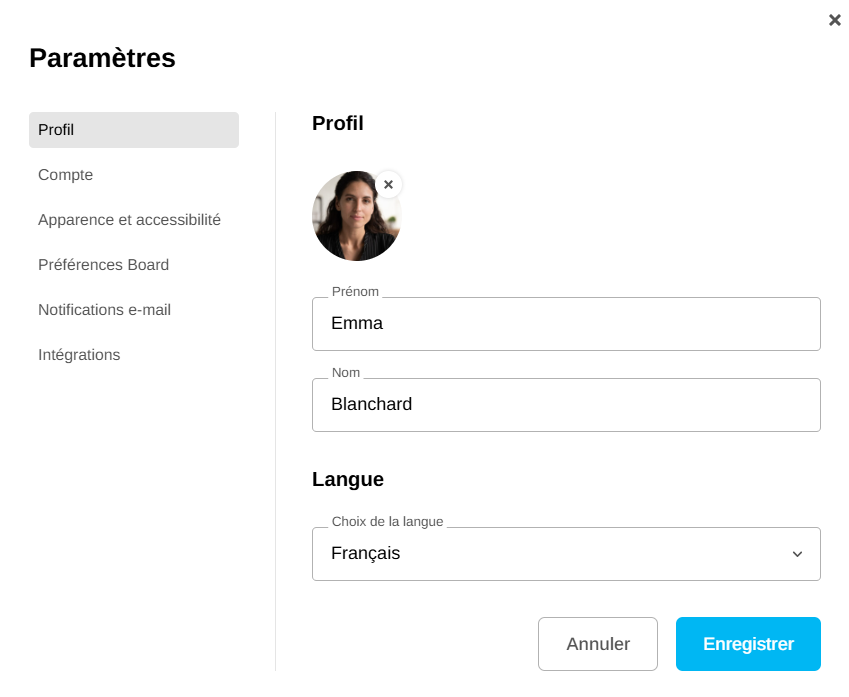This screenshot has height=697, width=849.
Task: Click the Choix de la langue label
Action: [387, 522]
